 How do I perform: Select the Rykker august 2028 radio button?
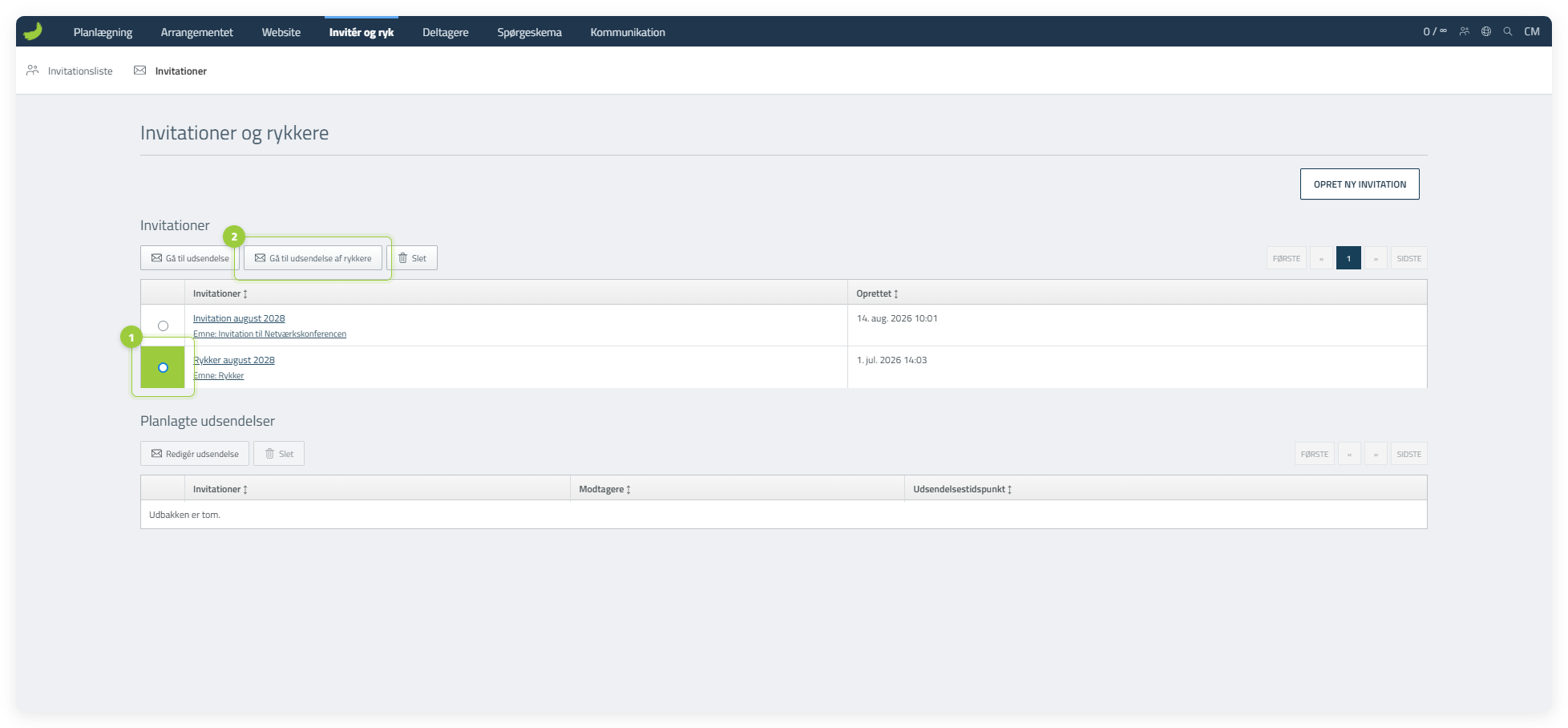click(x=163, y=367)
